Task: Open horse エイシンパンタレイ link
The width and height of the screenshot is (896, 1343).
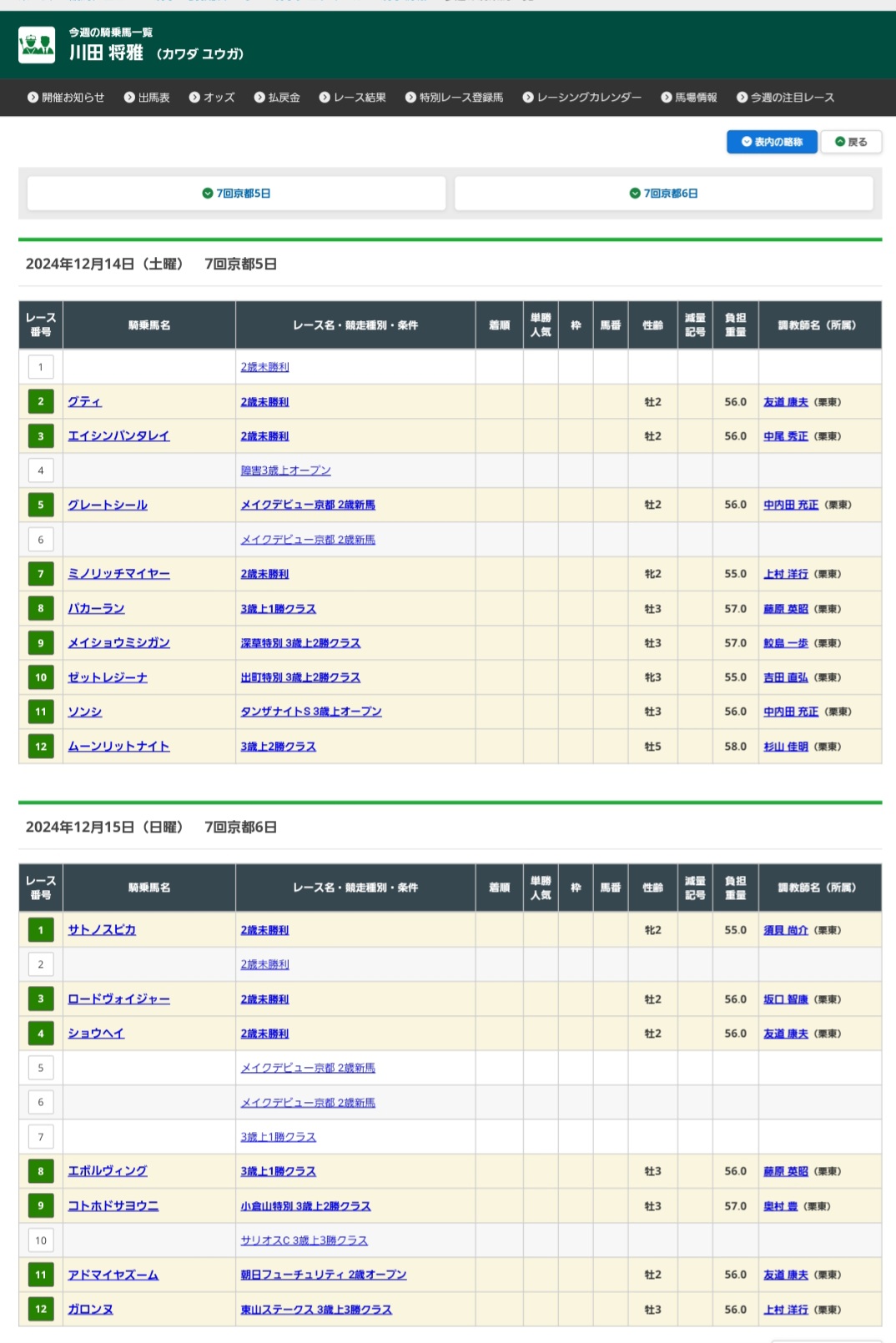Action: (118, 436)
